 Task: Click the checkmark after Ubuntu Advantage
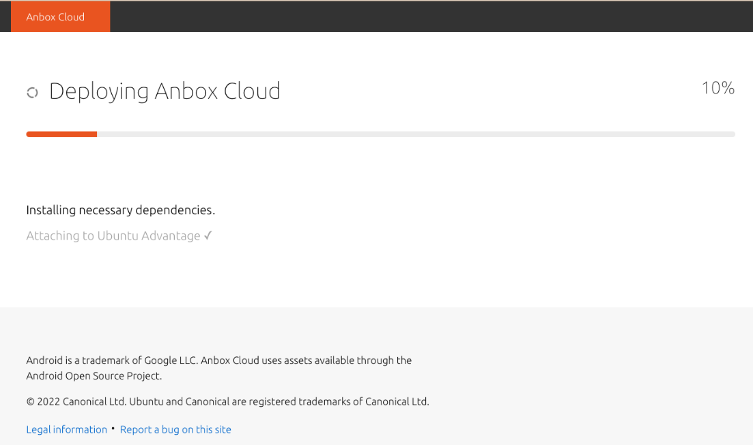click(x=208, y=236)
